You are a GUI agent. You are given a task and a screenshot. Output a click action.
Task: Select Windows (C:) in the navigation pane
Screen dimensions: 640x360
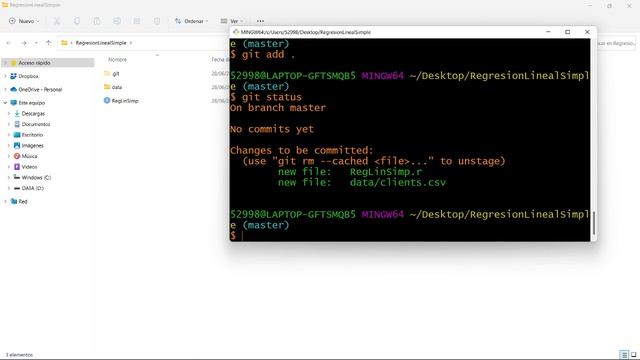tap(36, 177)
